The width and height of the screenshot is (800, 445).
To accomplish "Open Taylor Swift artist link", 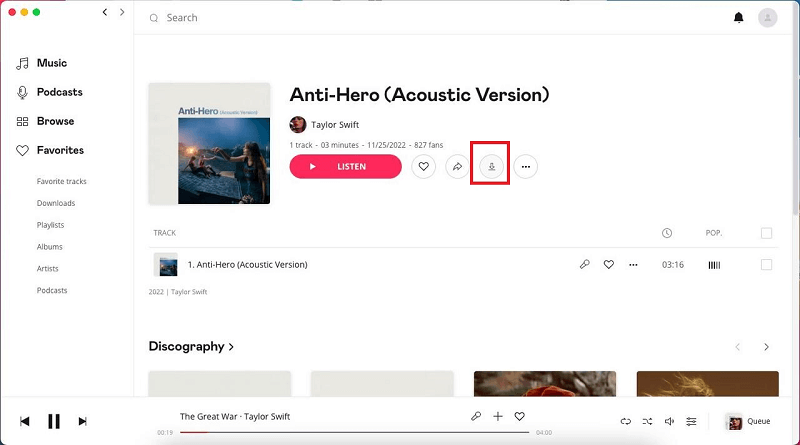I will coord(334,125).
